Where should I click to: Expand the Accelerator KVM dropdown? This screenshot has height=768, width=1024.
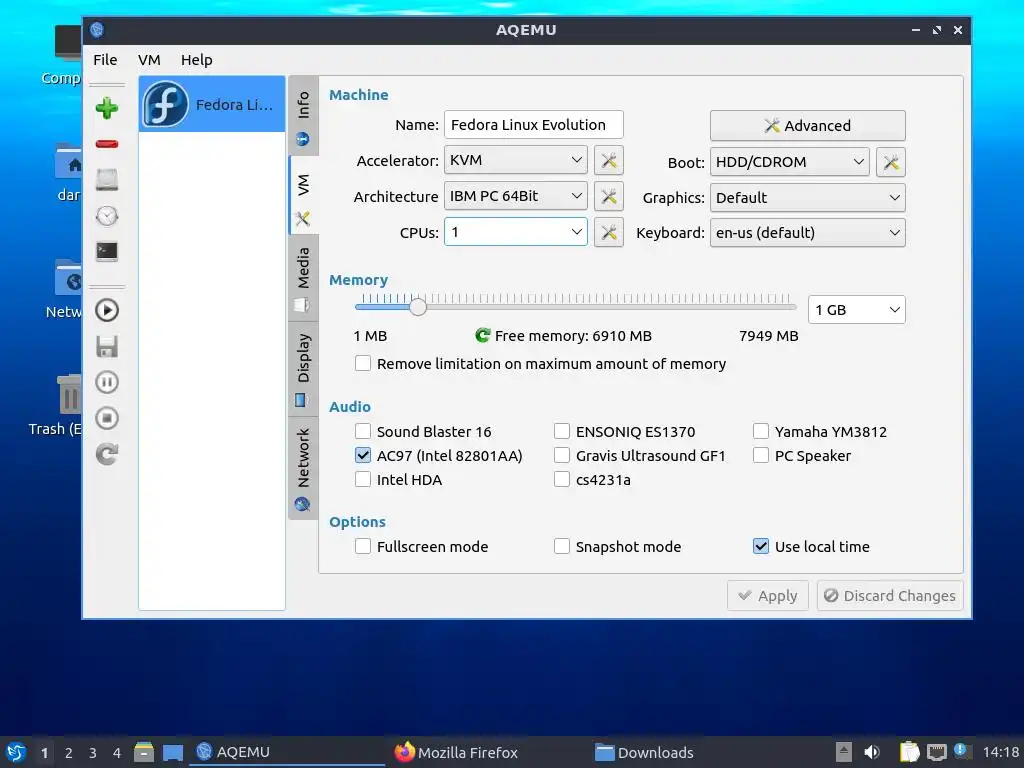516,161
